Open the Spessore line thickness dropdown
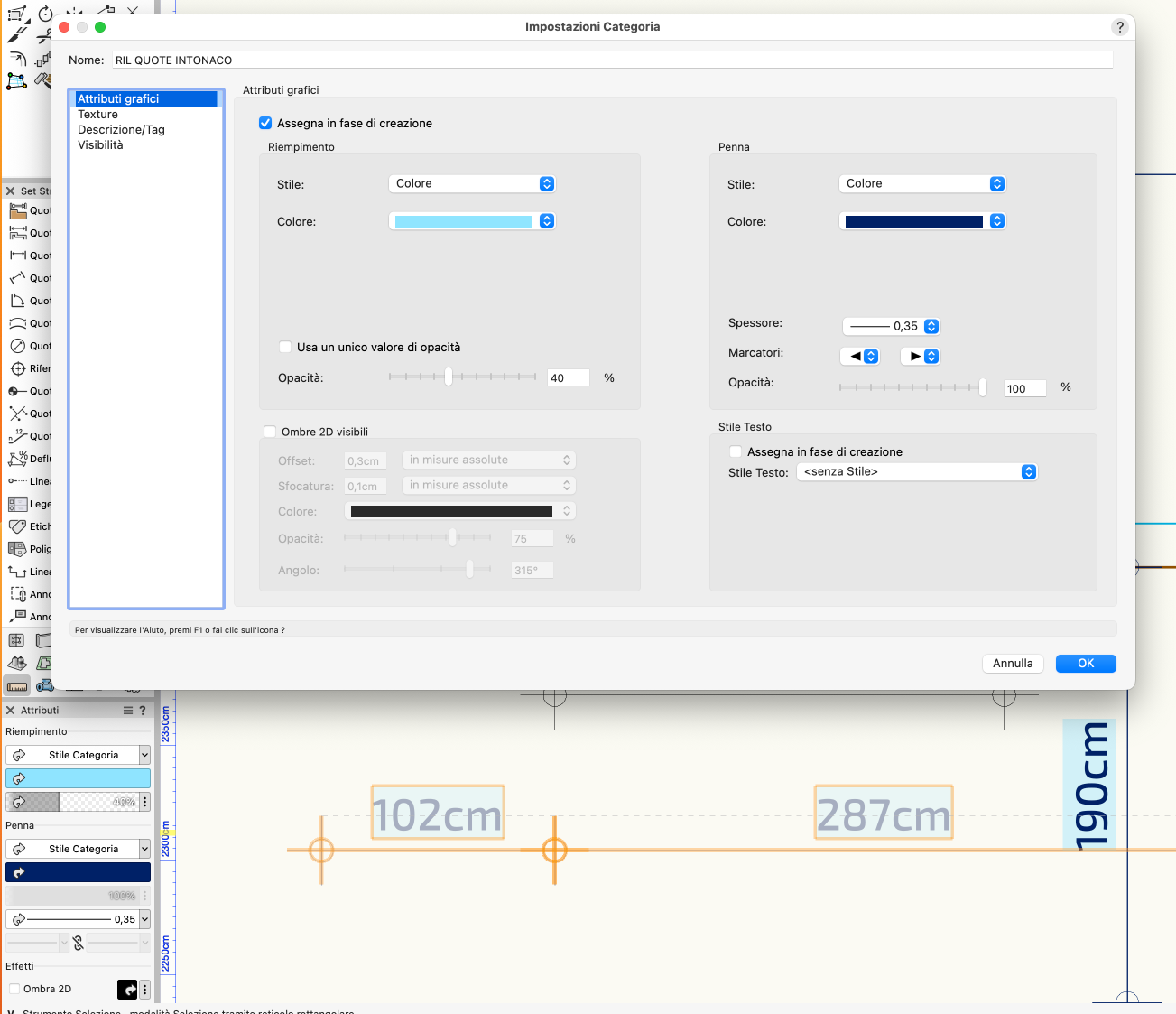The width and height of the screenshot is (1176, 1014). (891, 327)
